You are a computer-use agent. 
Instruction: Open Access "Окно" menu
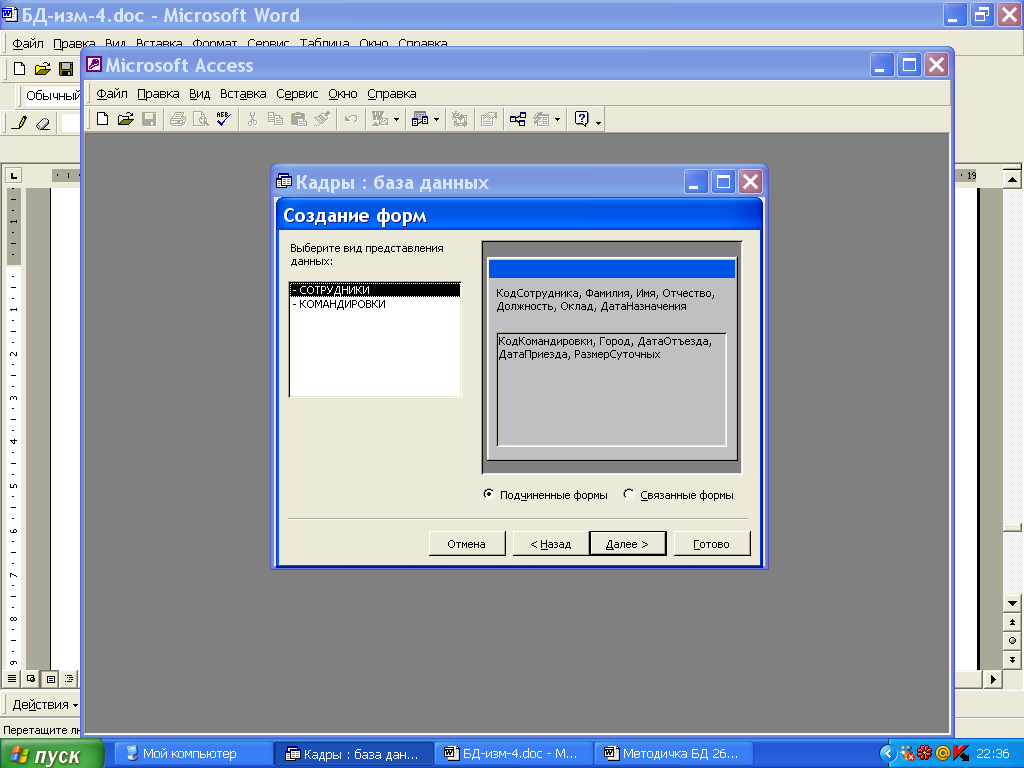[x=343, y=93]
